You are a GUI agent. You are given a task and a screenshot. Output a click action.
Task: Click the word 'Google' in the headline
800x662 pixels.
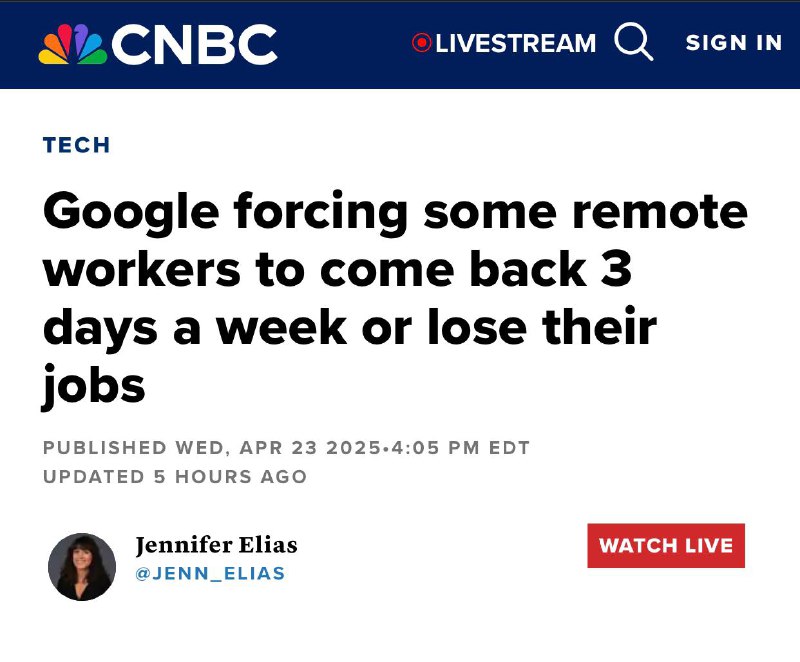(131, 213)
